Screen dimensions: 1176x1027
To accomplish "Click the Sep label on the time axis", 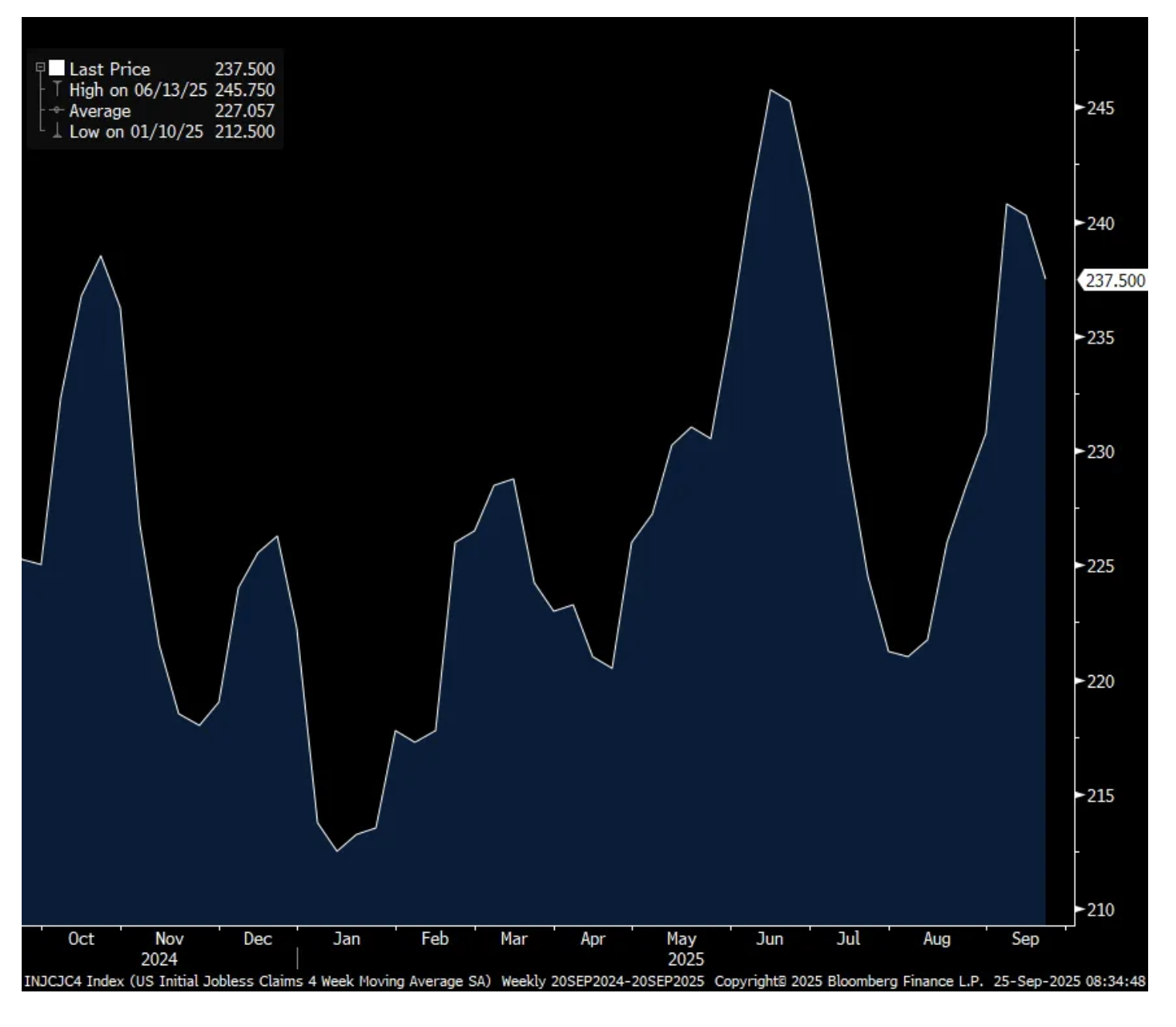I will tap(1025, 939).
